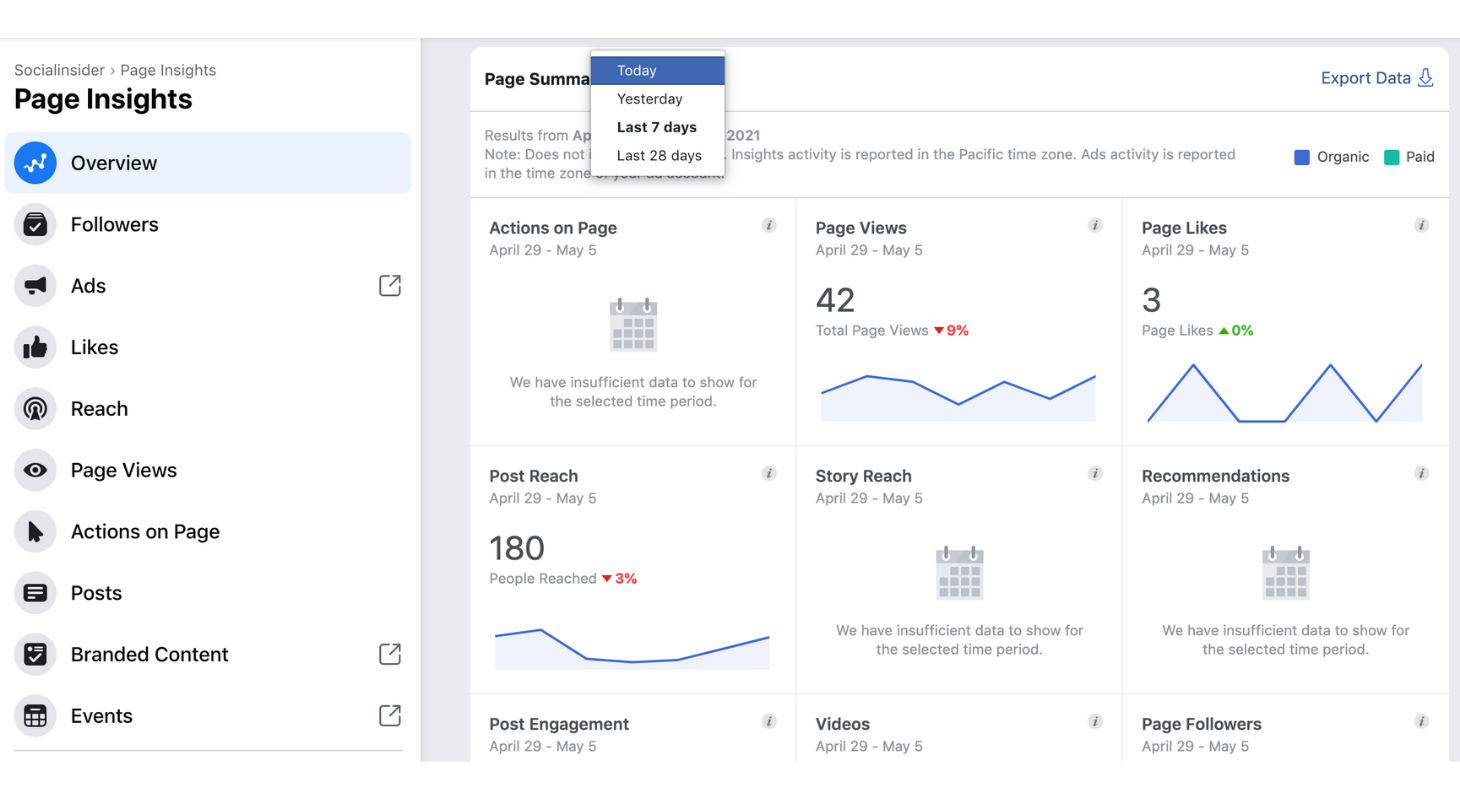Click the Videos card title
This screenshot has height=800, width=1460.
(x=843, y=724)
